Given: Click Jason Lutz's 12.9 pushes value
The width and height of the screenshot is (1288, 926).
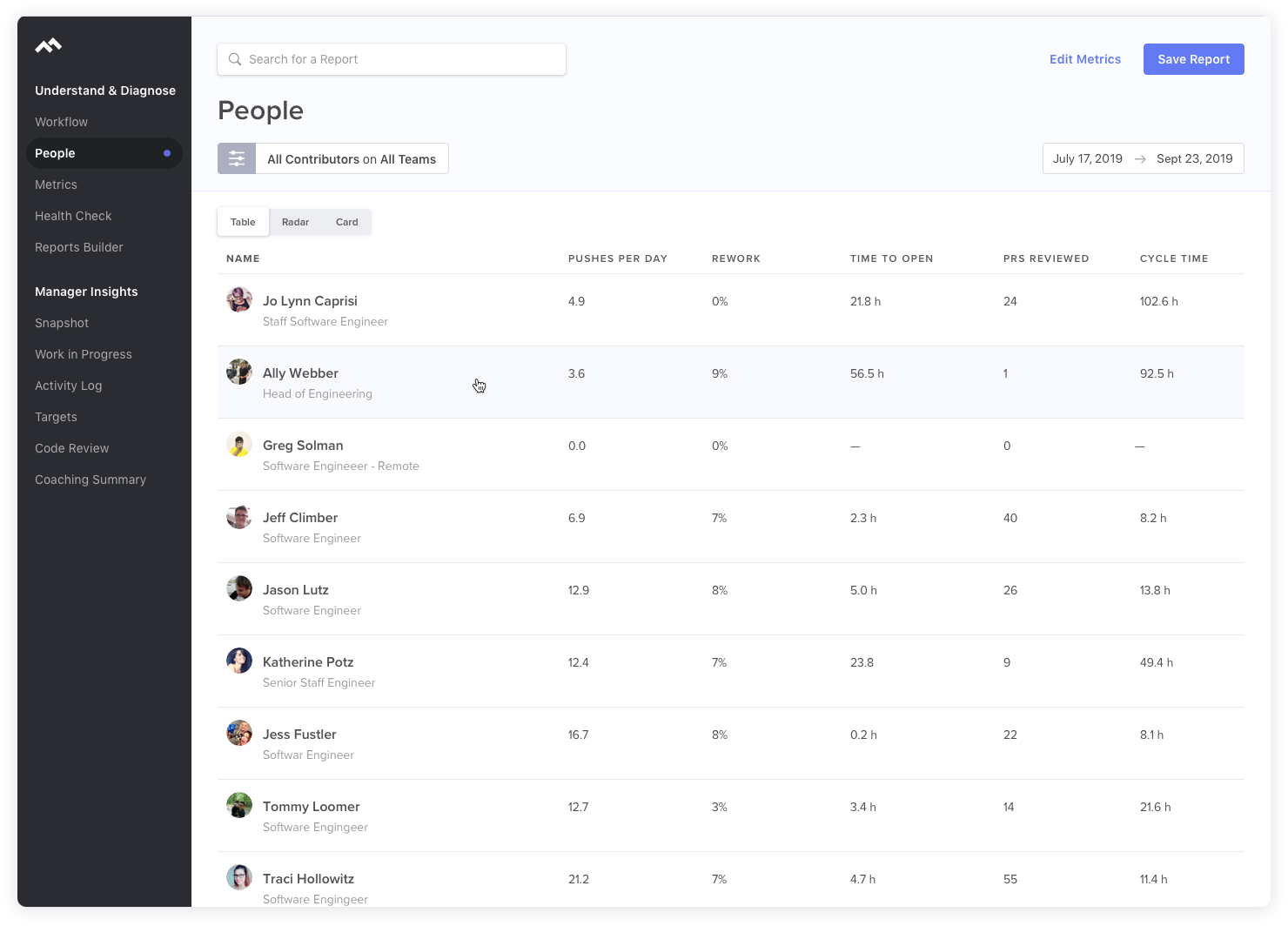Looking at the screenshot, I should [x=579, y=590].
